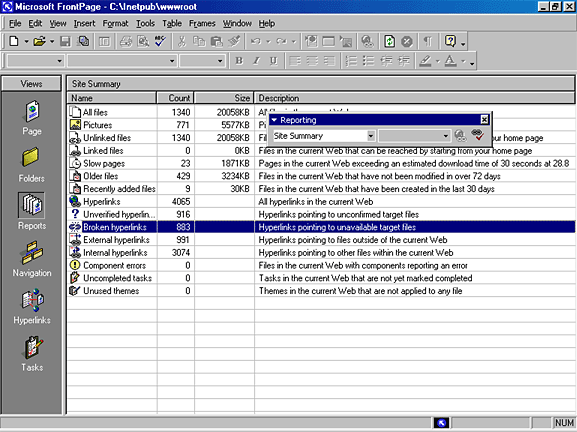Toggle Center alignment formatting
This screenshot has height=432, width=577.
(312, 61)
